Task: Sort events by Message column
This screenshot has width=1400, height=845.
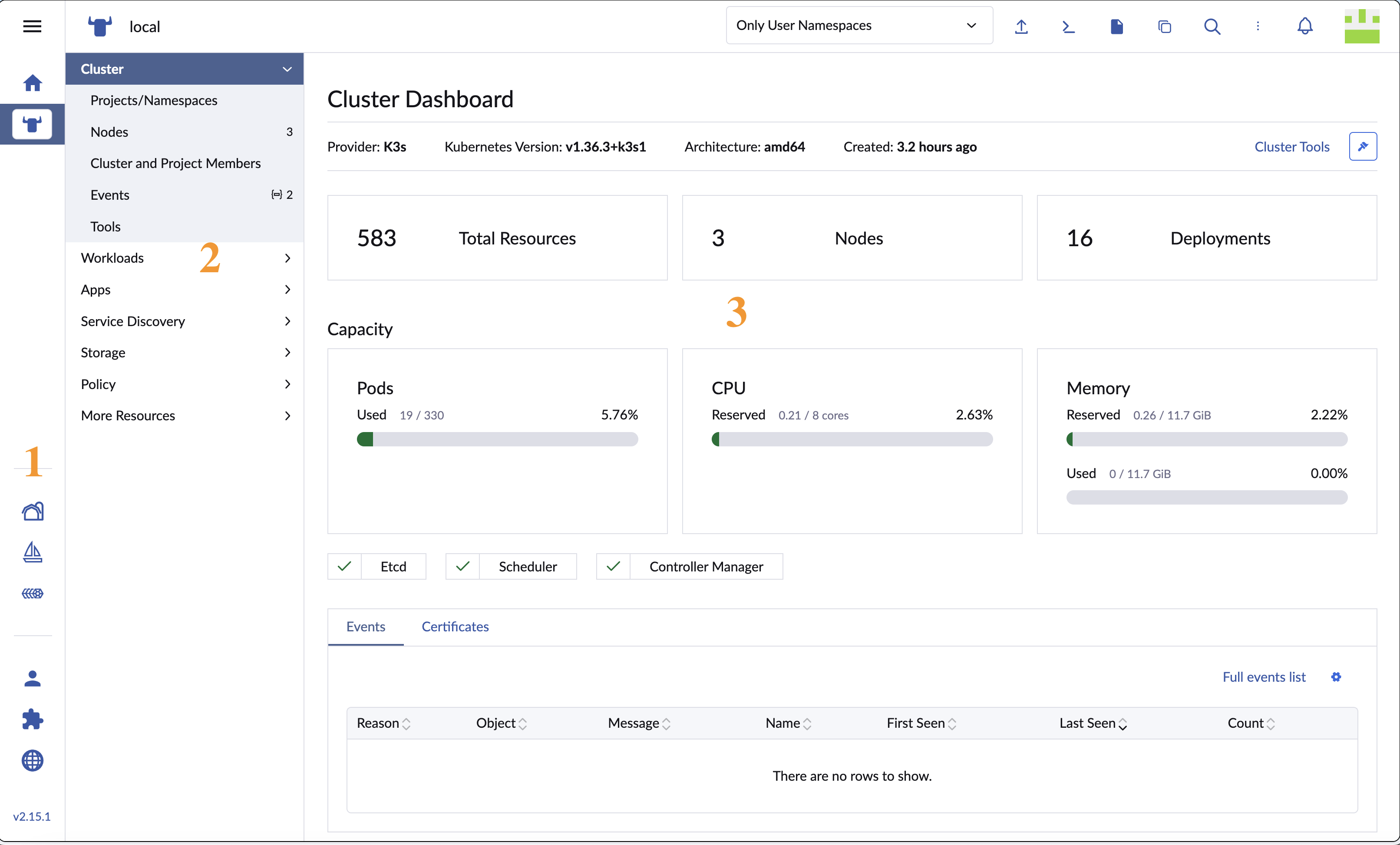Action: point(640,723)
